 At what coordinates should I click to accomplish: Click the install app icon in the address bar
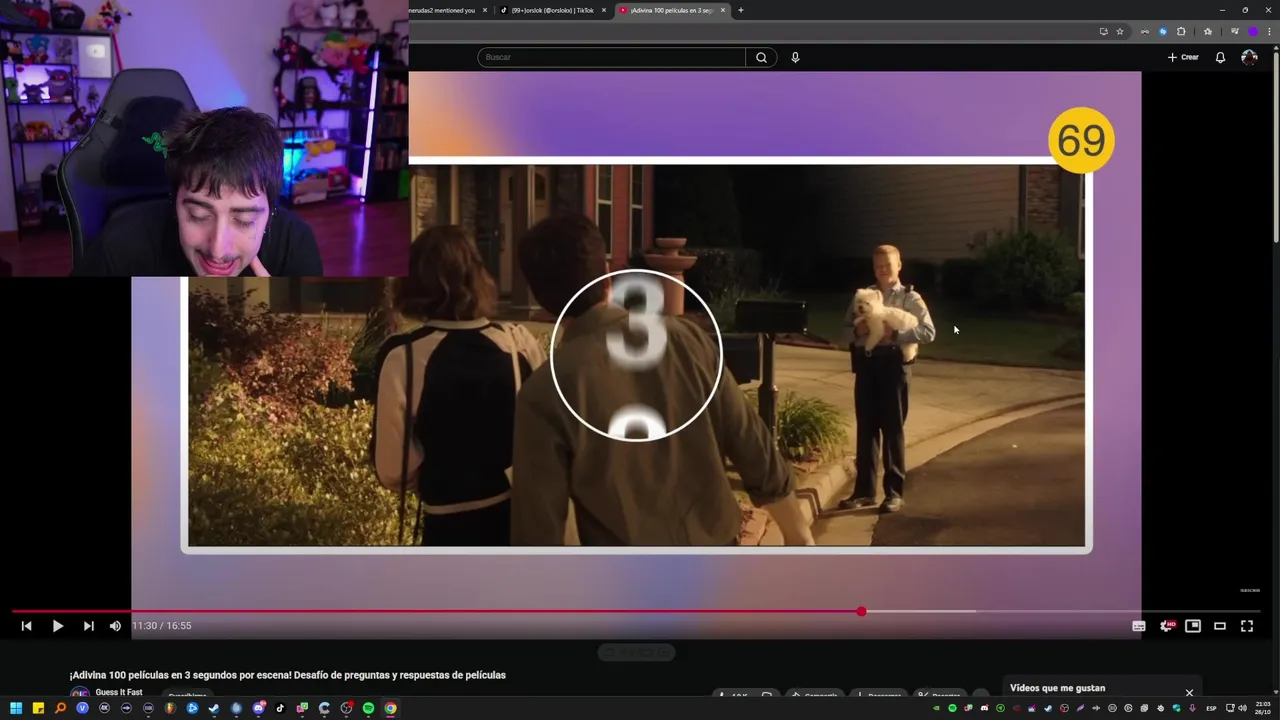point(1103,31)
